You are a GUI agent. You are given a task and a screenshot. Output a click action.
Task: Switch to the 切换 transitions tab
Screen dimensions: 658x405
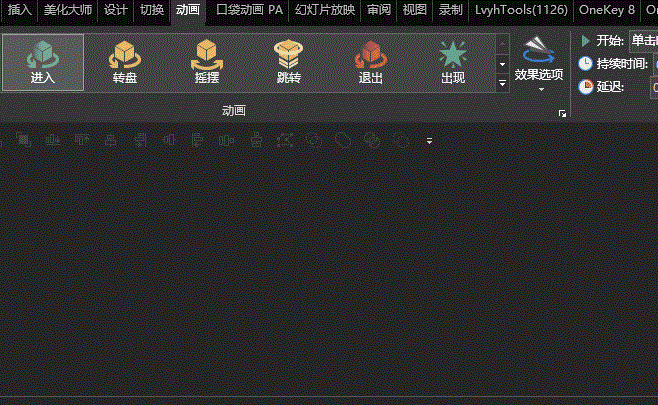(x=152, y=10)
